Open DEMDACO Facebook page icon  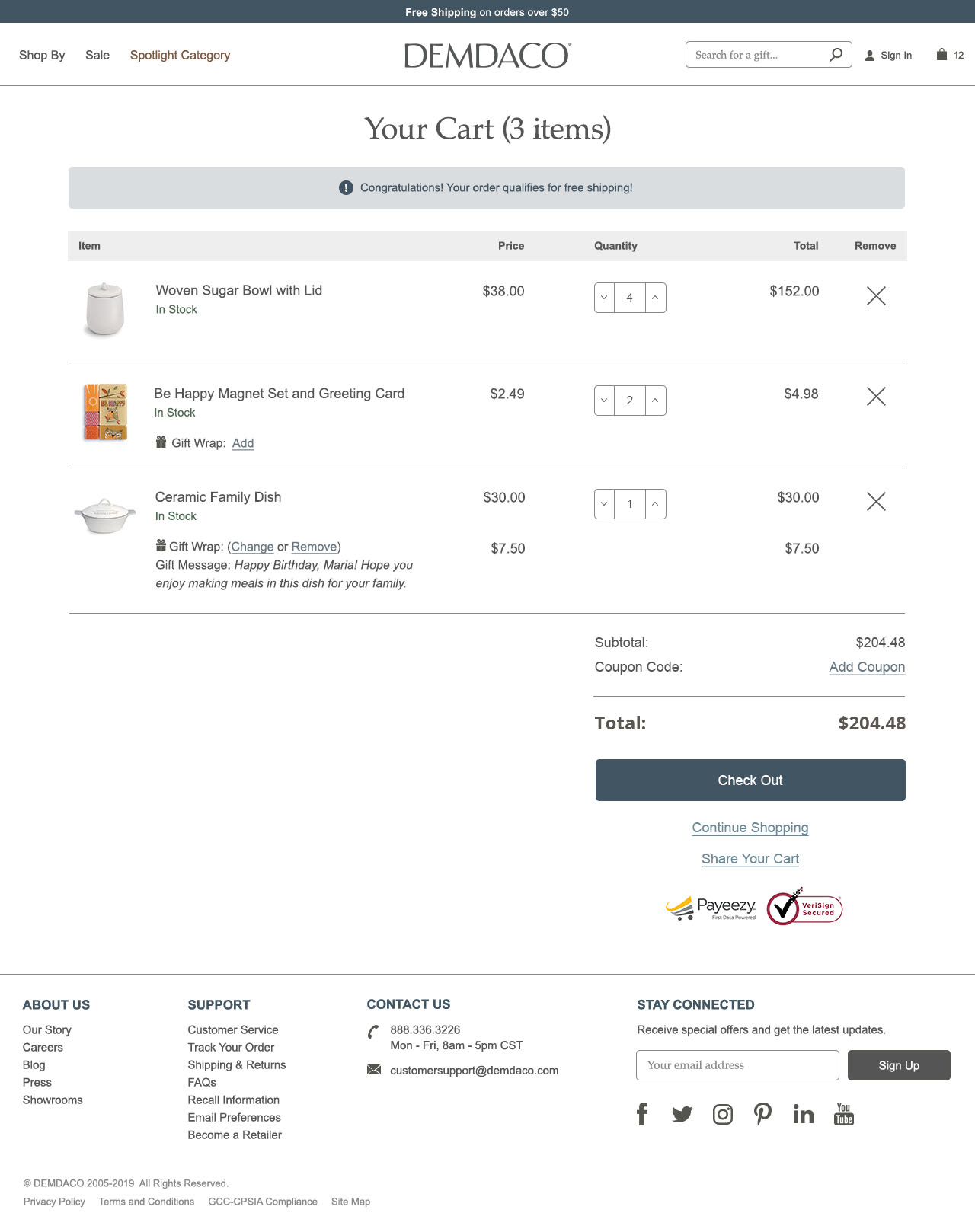(642, 1114)
